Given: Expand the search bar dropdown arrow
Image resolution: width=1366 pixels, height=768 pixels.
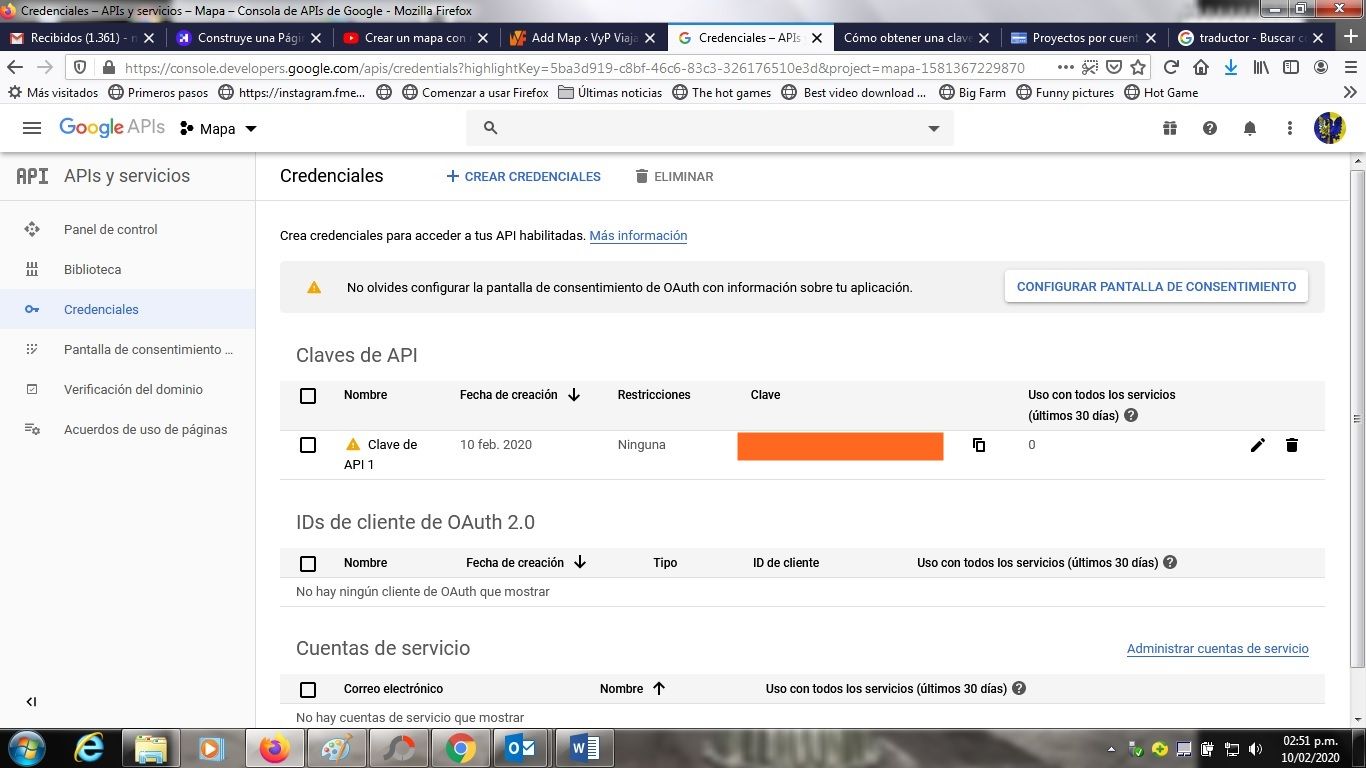Looking at the screenshot, I should pos(934,128).
